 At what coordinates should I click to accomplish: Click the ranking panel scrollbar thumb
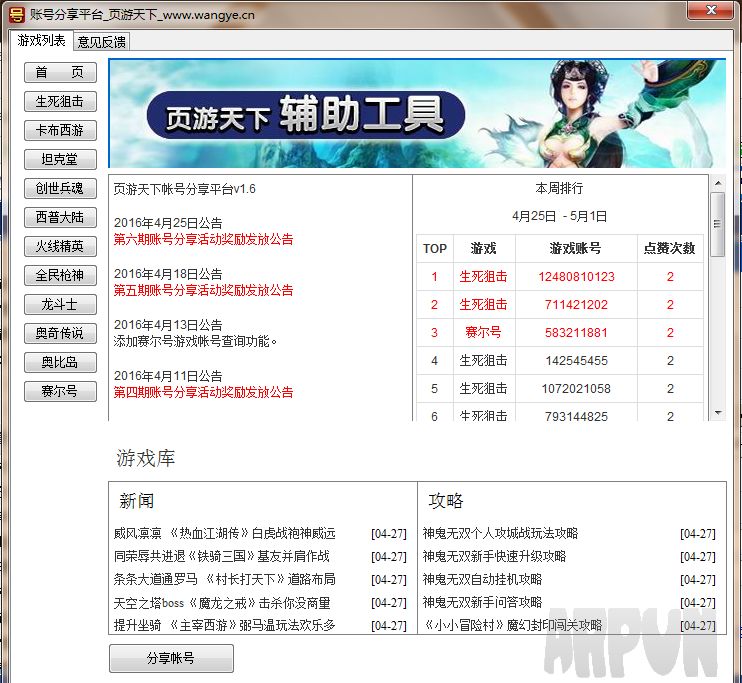click(x=718, y=224)
